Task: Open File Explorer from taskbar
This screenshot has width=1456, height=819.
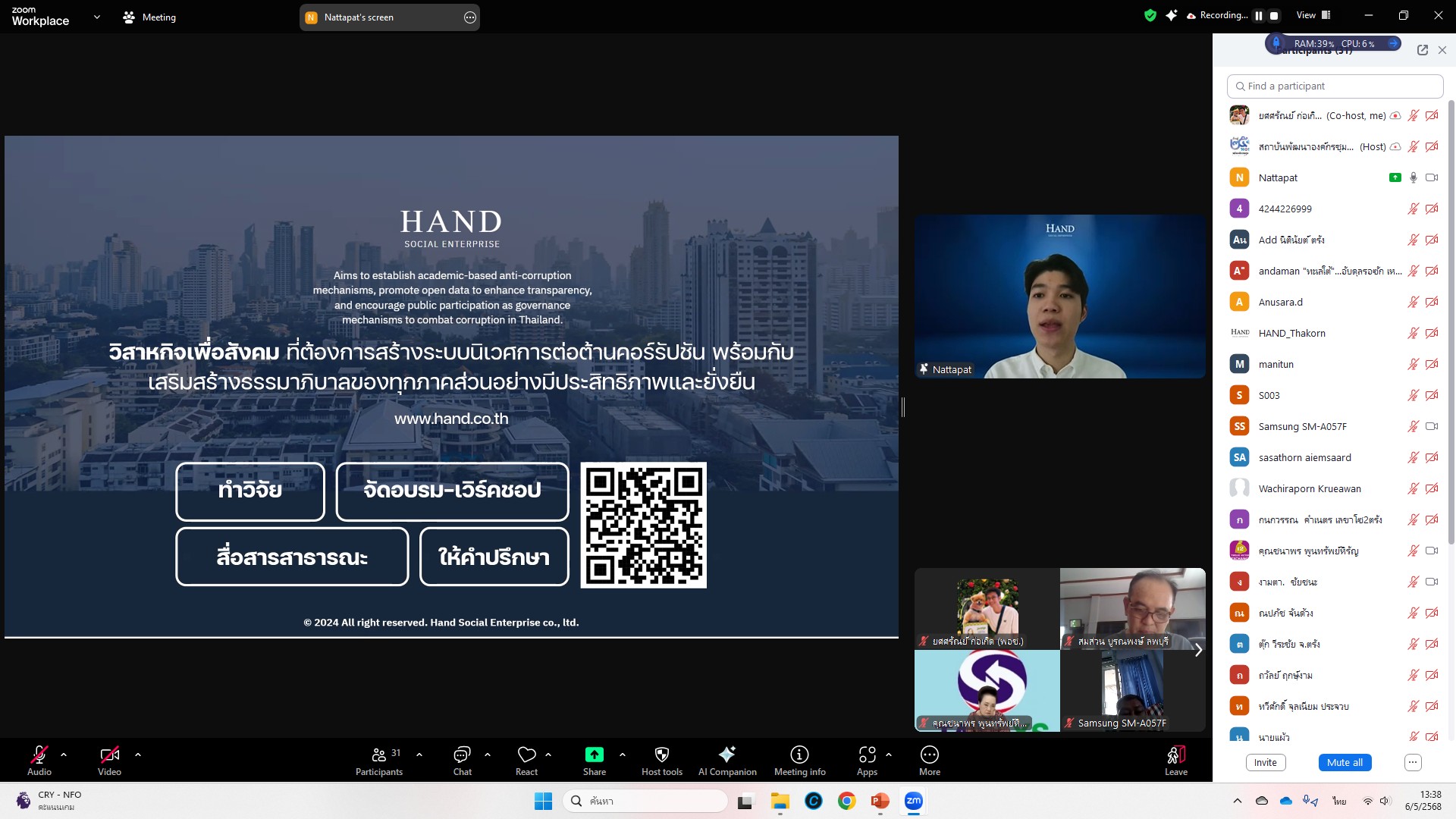Action: point(780,801)
